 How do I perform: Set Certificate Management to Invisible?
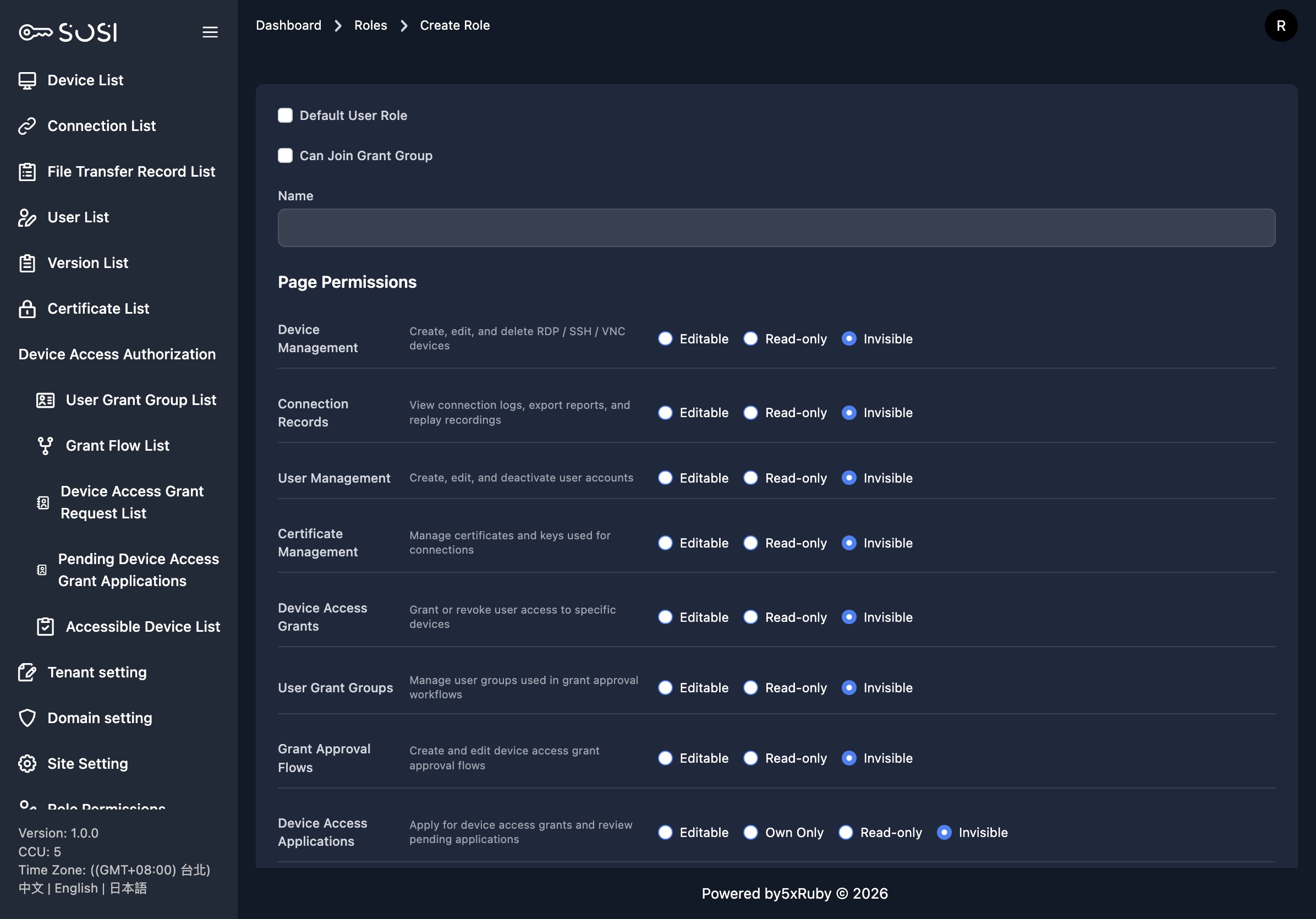[x=849, y=543]
